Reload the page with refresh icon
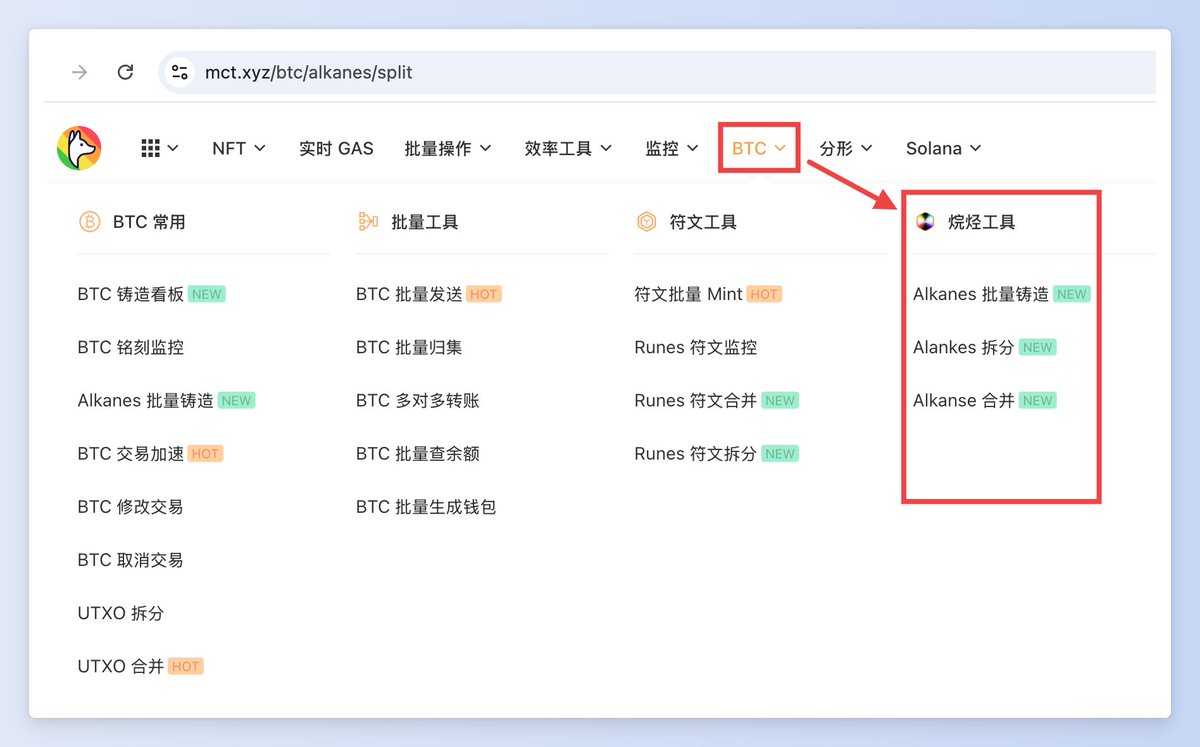The width and height of the screenshot is (1200, 747). tap(125, 72)
